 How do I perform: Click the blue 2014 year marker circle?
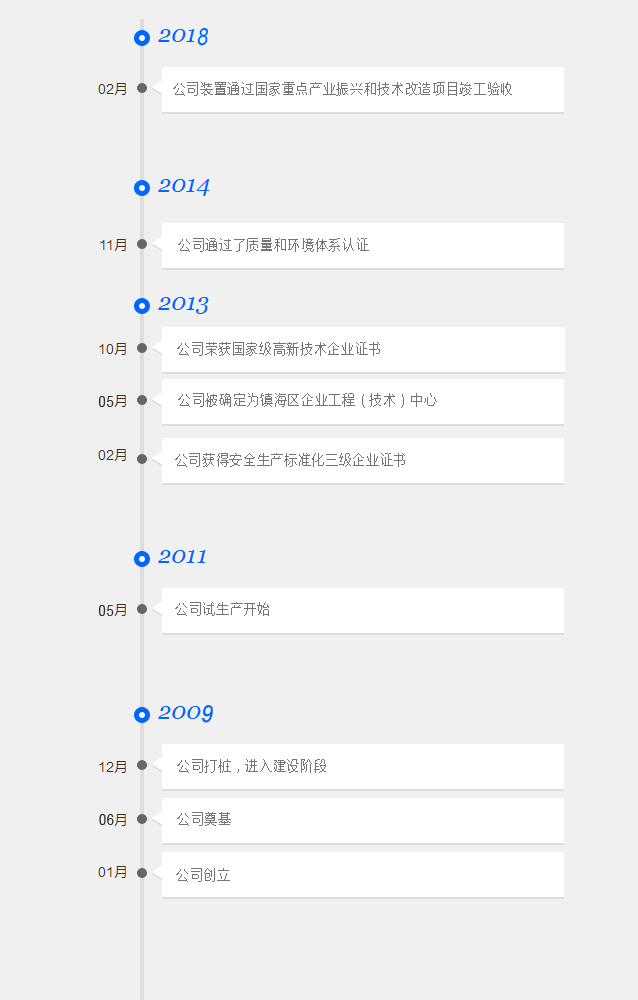coord(142,188)
